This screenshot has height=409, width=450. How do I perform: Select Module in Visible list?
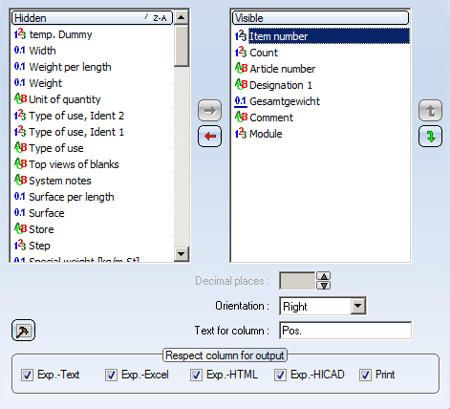[x=266, y=134]
